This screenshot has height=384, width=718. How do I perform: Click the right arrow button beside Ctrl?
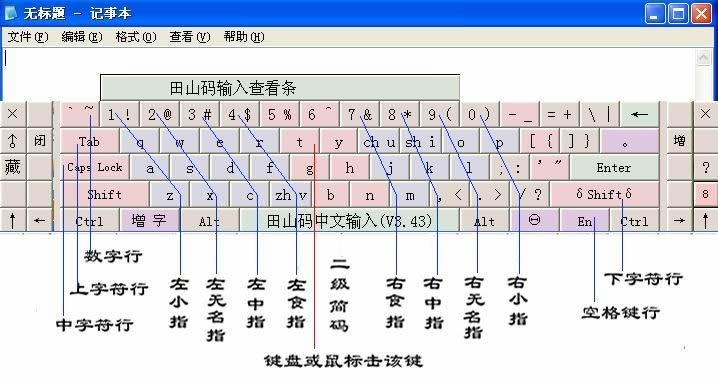tap(680, 221)
